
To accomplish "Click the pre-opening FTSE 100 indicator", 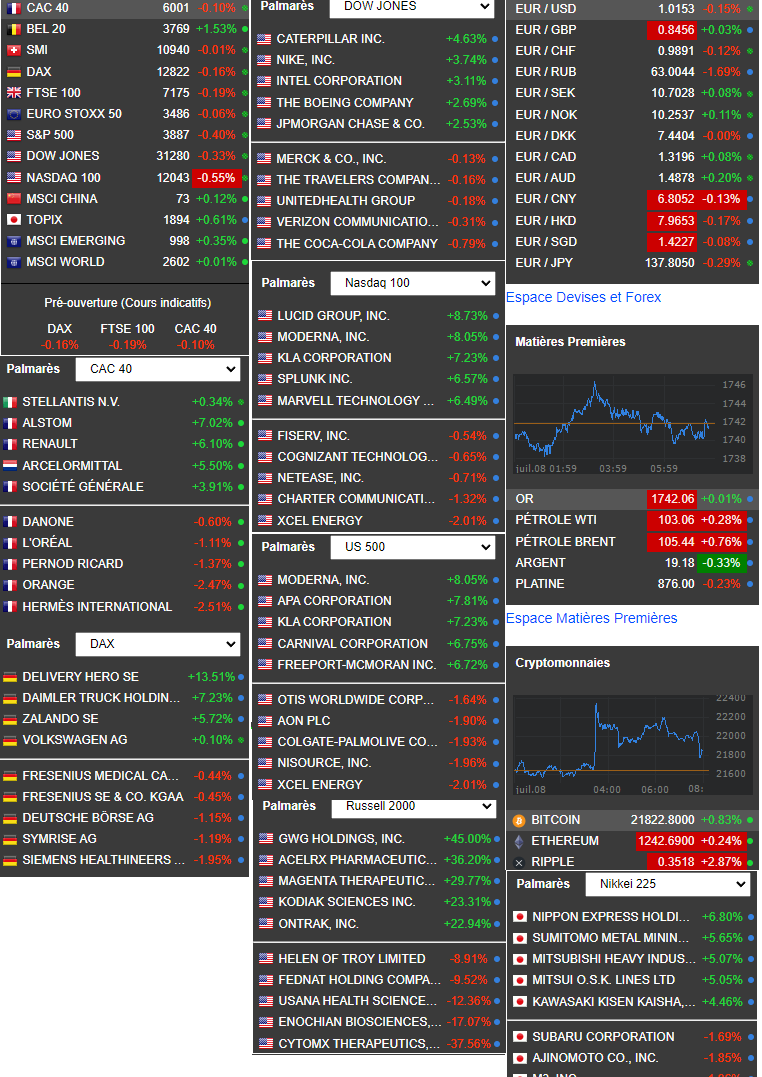I will click(x=128, y=337).
